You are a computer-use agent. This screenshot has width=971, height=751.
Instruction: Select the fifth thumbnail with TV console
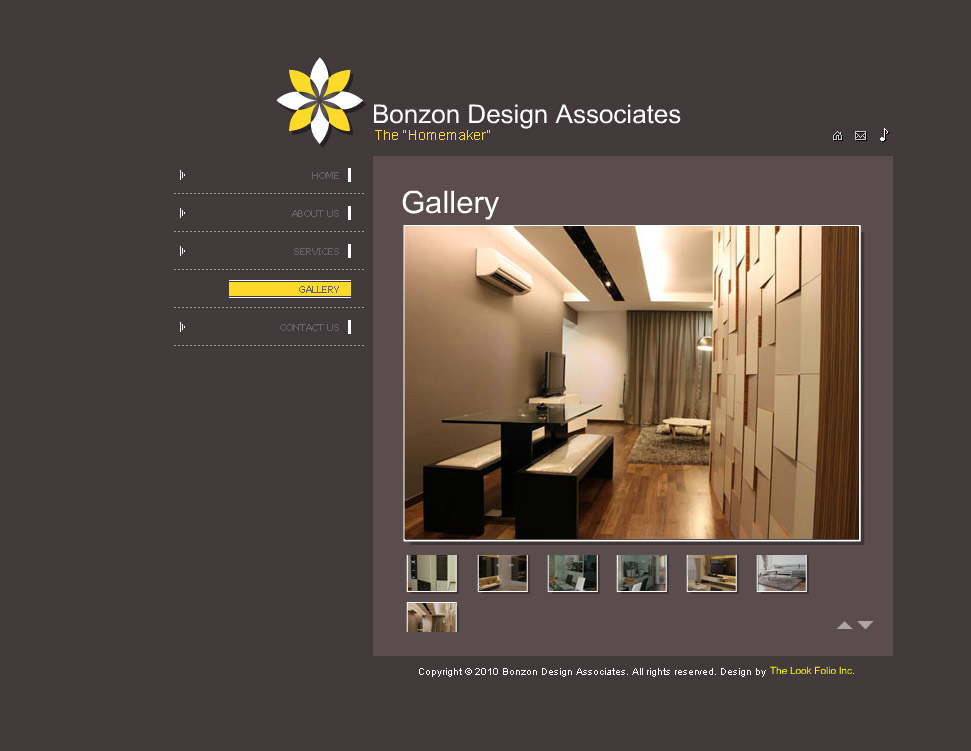point(712,573)
